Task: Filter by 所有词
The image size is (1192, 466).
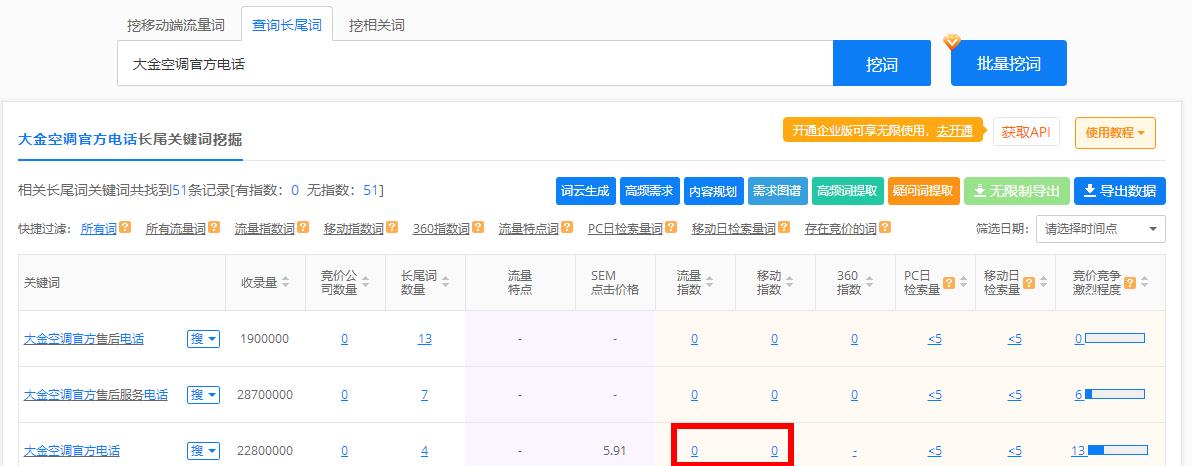Action: tap(99, 228)
